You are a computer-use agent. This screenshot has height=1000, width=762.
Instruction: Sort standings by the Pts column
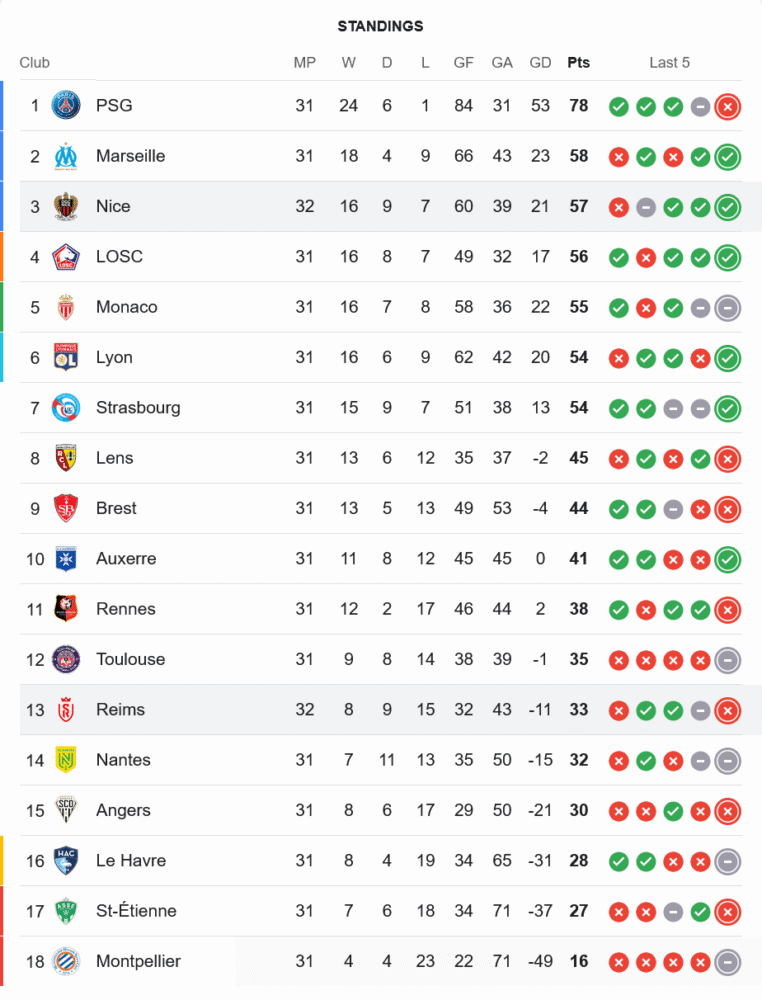pyautogui.click(x=578, y=62)
